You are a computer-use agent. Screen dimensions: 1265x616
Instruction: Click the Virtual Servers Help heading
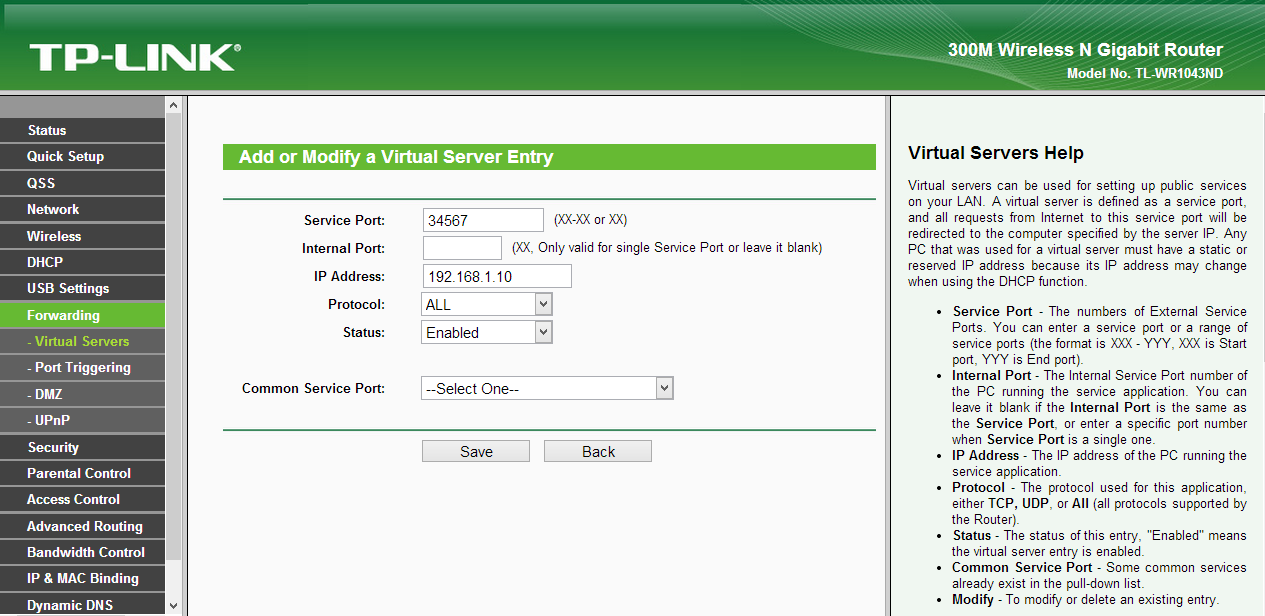click(996, 153)
